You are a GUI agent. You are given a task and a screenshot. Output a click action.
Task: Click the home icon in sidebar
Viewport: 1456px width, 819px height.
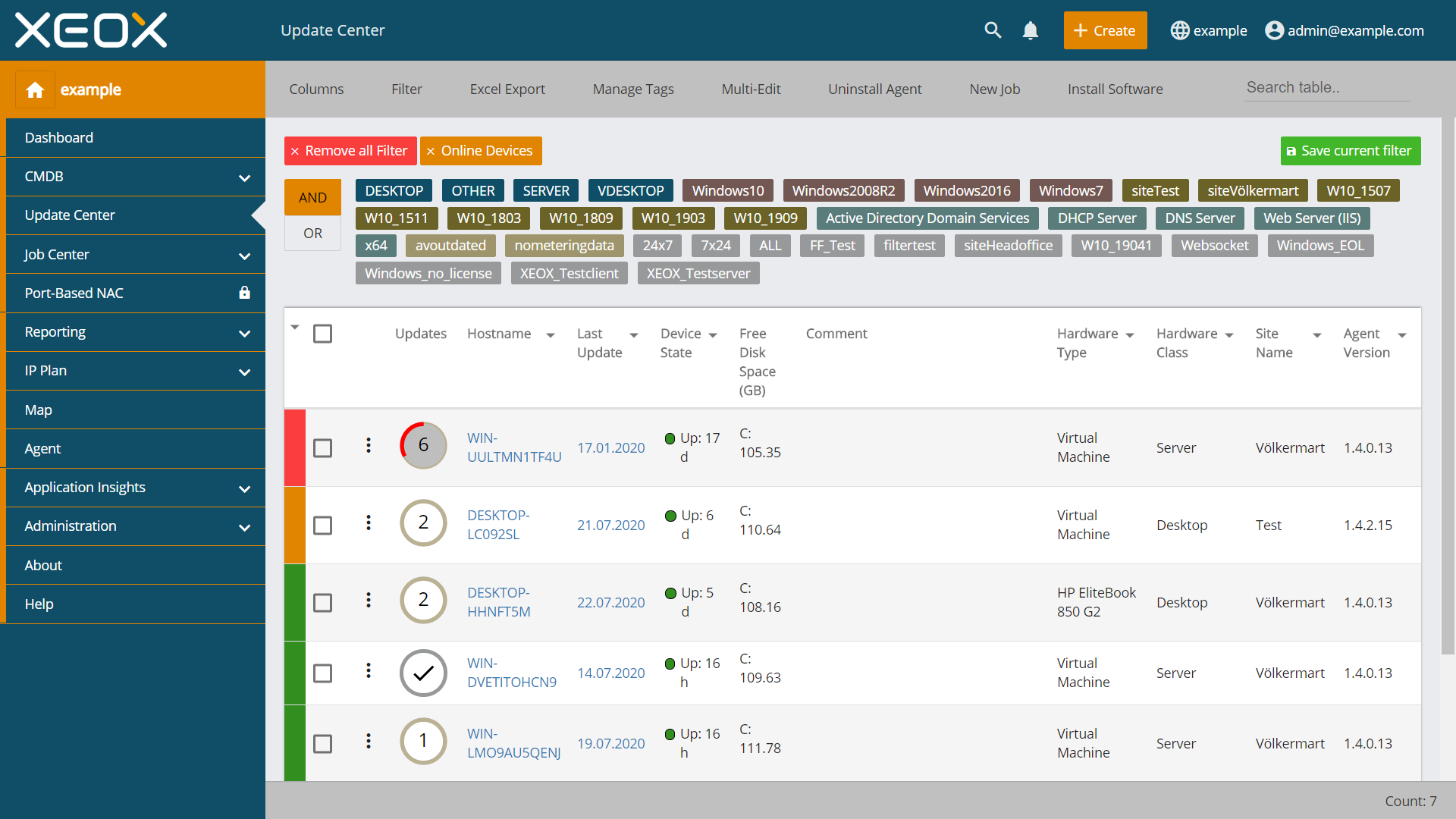[35, 90]
